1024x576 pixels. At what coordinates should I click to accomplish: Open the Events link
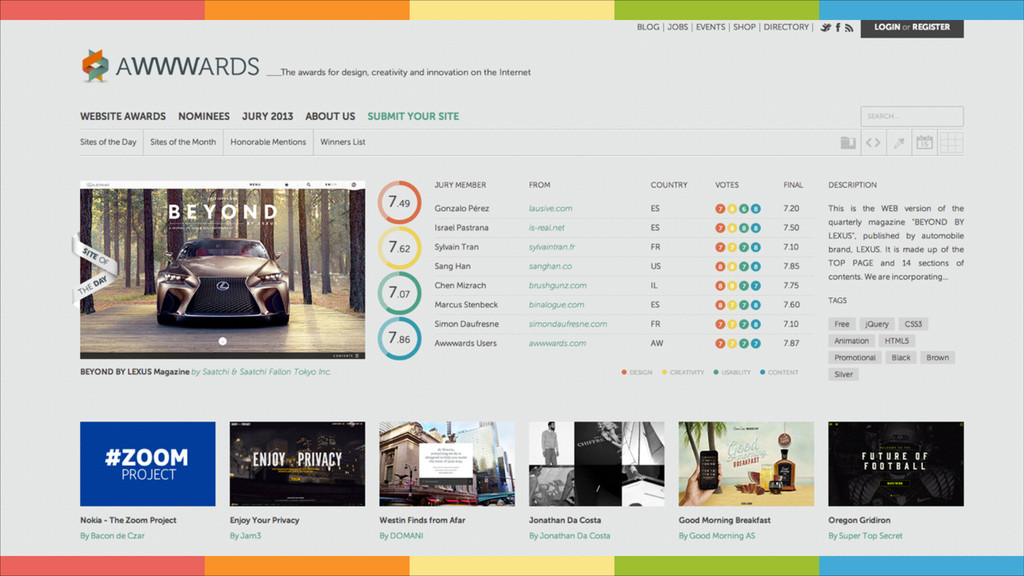pos(711,27)
